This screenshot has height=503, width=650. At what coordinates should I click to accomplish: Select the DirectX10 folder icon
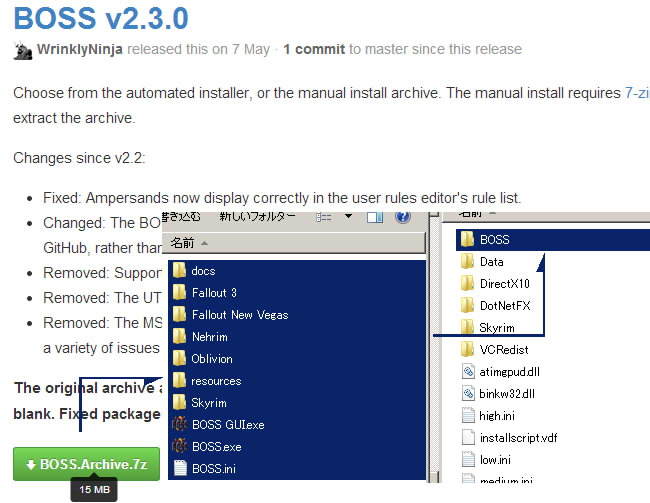coord(468,283)
